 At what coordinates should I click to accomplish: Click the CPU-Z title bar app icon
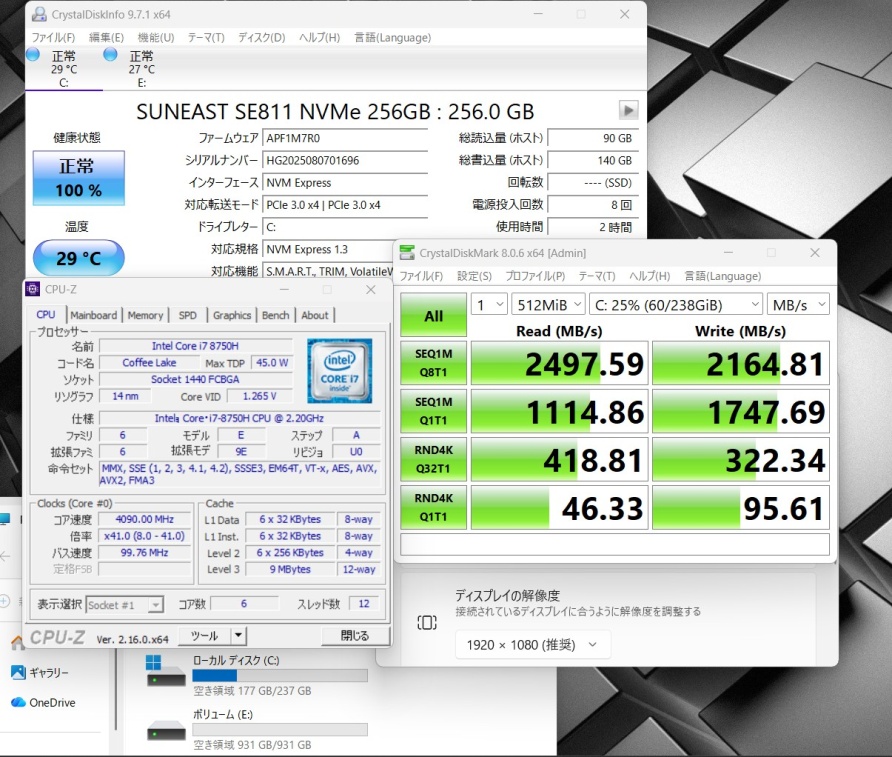click(x=32, y=289)
